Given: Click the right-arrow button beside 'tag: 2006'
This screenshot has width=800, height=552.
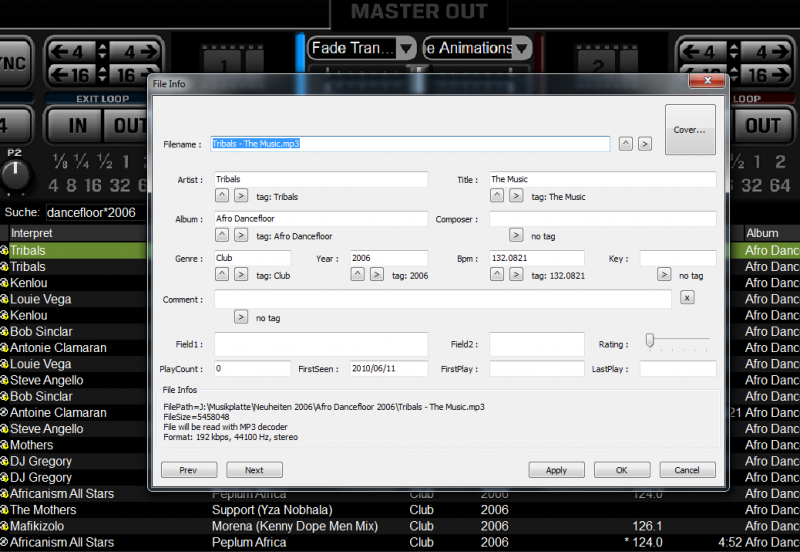Looking at the screenshot, I should pyautogui.click(x=377, y=275).
